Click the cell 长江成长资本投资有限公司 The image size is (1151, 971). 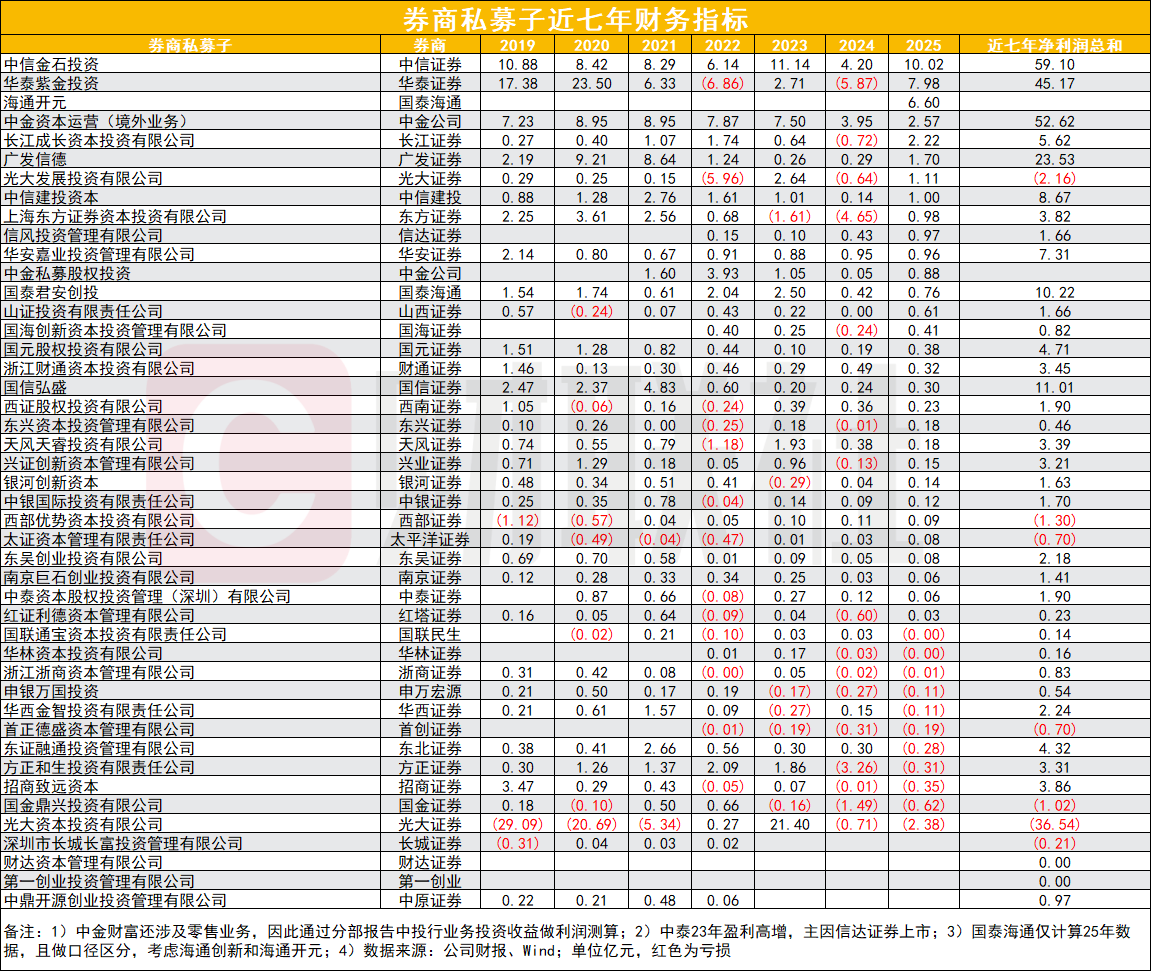[x=99, y=141]
